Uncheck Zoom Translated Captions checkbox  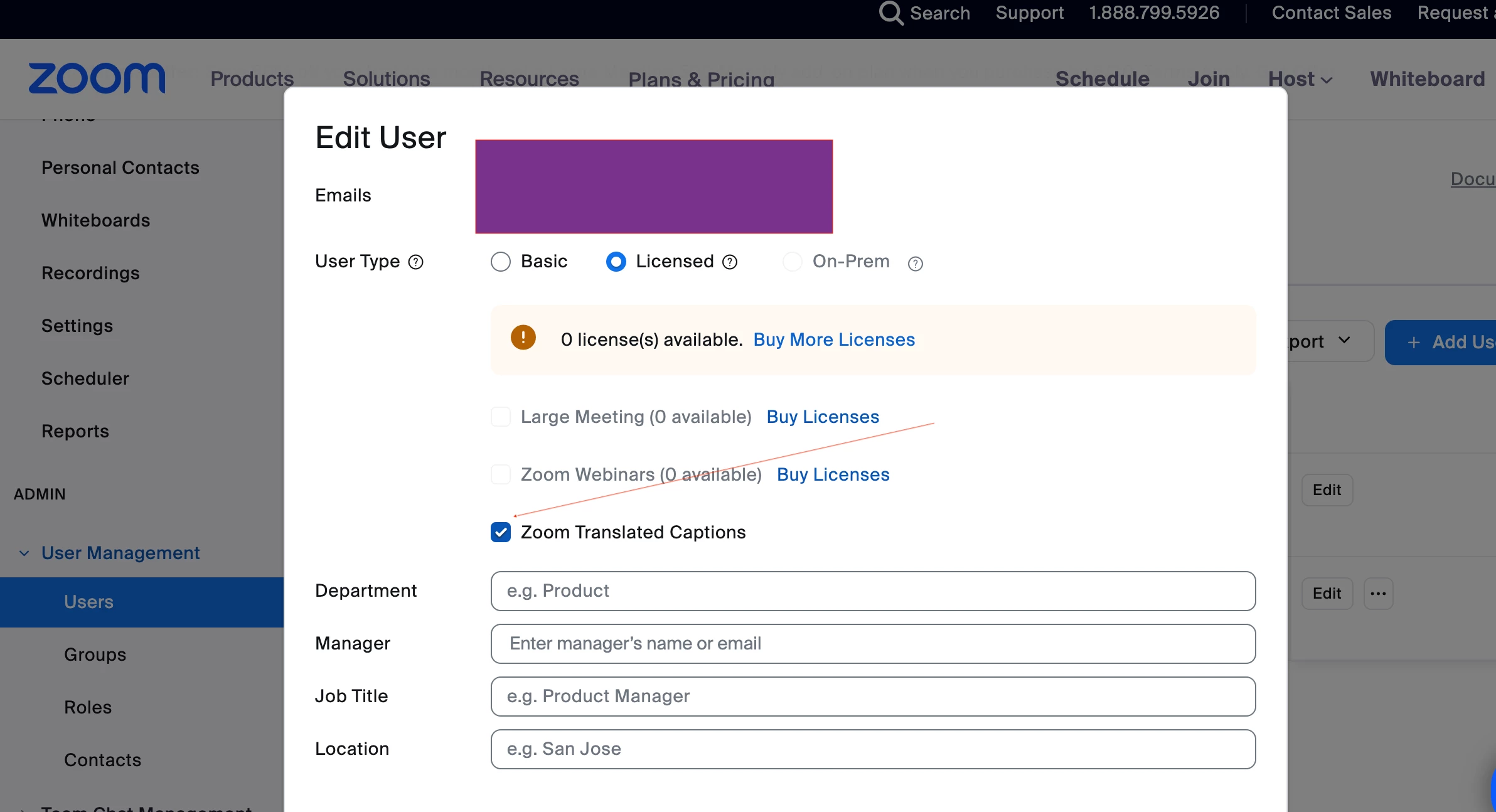coord(501,532)
